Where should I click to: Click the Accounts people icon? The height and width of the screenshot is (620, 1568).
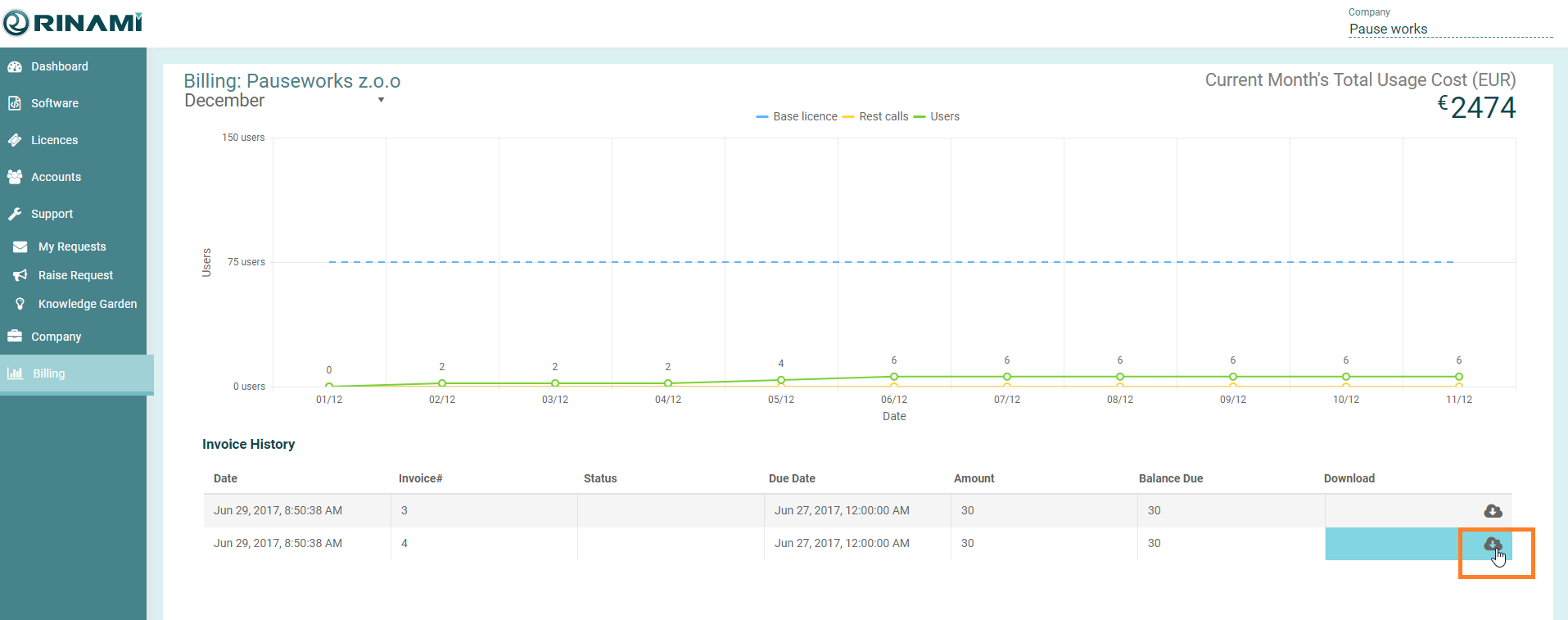click(15, 177)
